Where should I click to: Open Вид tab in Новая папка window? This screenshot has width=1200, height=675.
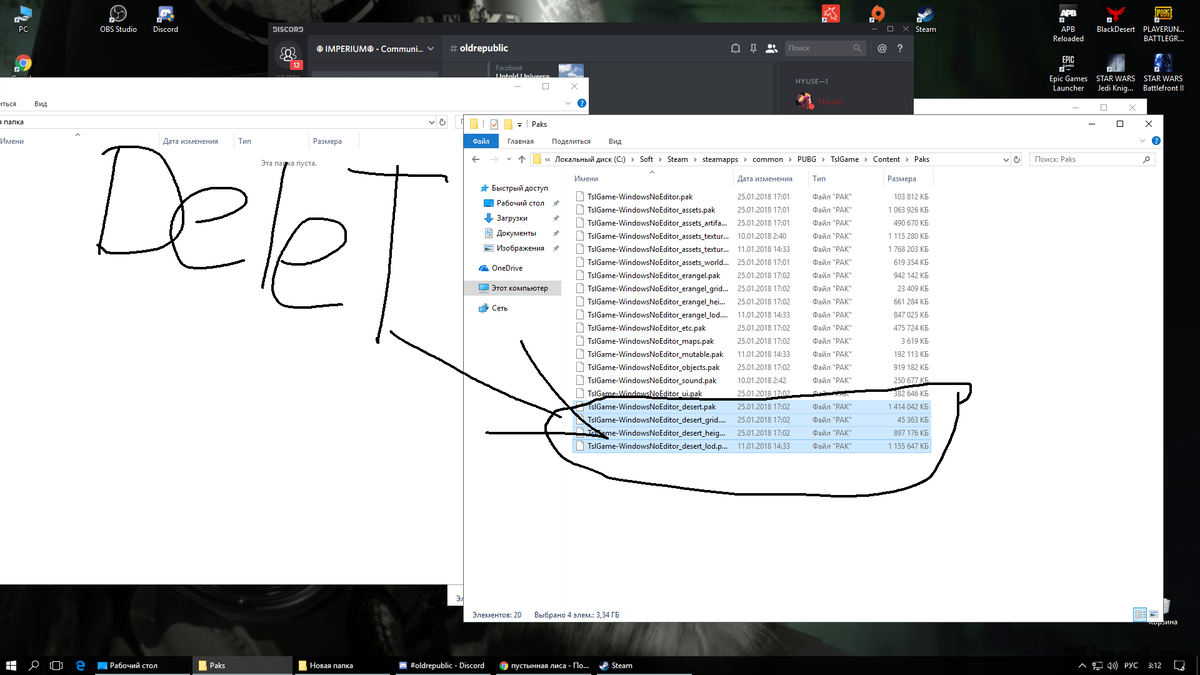tap(41, 103)
